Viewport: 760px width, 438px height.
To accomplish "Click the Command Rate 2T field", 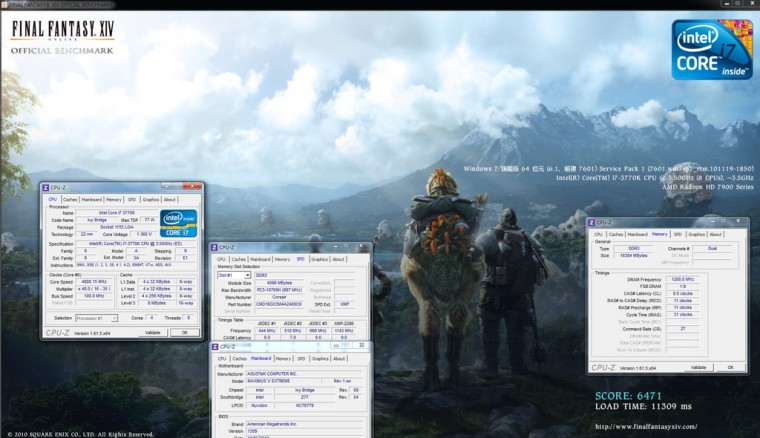I will tap(682, 329).
